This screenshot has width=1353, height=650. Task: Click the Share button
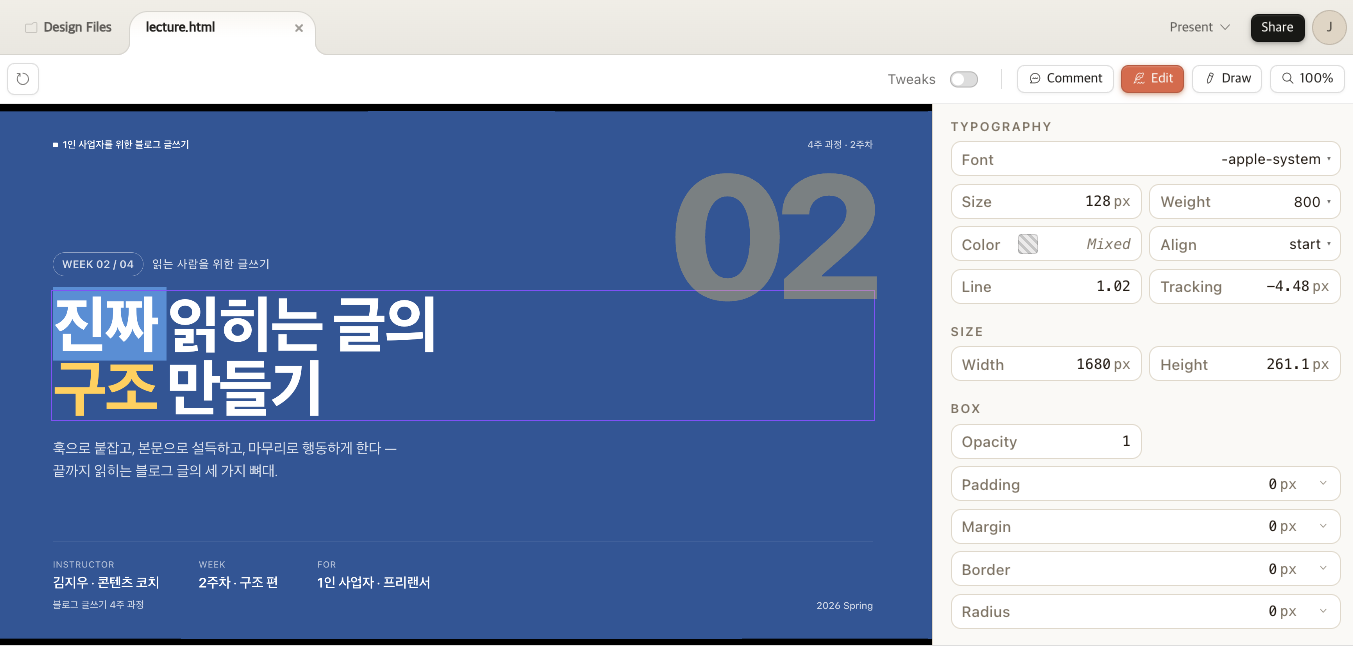pyautogui.click(x=1277, y=28)
